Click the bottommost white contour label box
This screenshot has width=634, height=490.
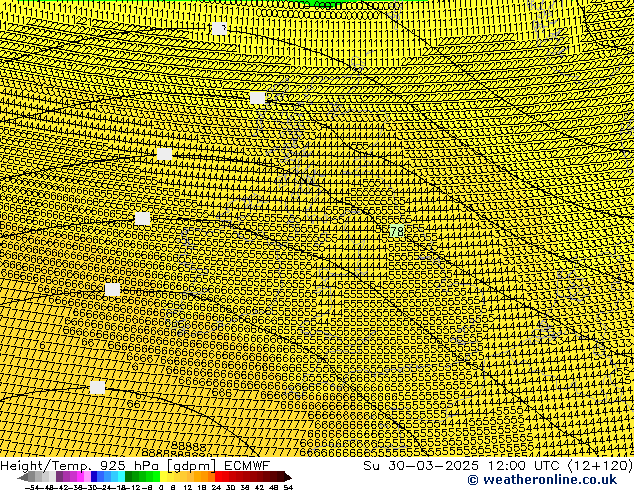click(97, 387)
